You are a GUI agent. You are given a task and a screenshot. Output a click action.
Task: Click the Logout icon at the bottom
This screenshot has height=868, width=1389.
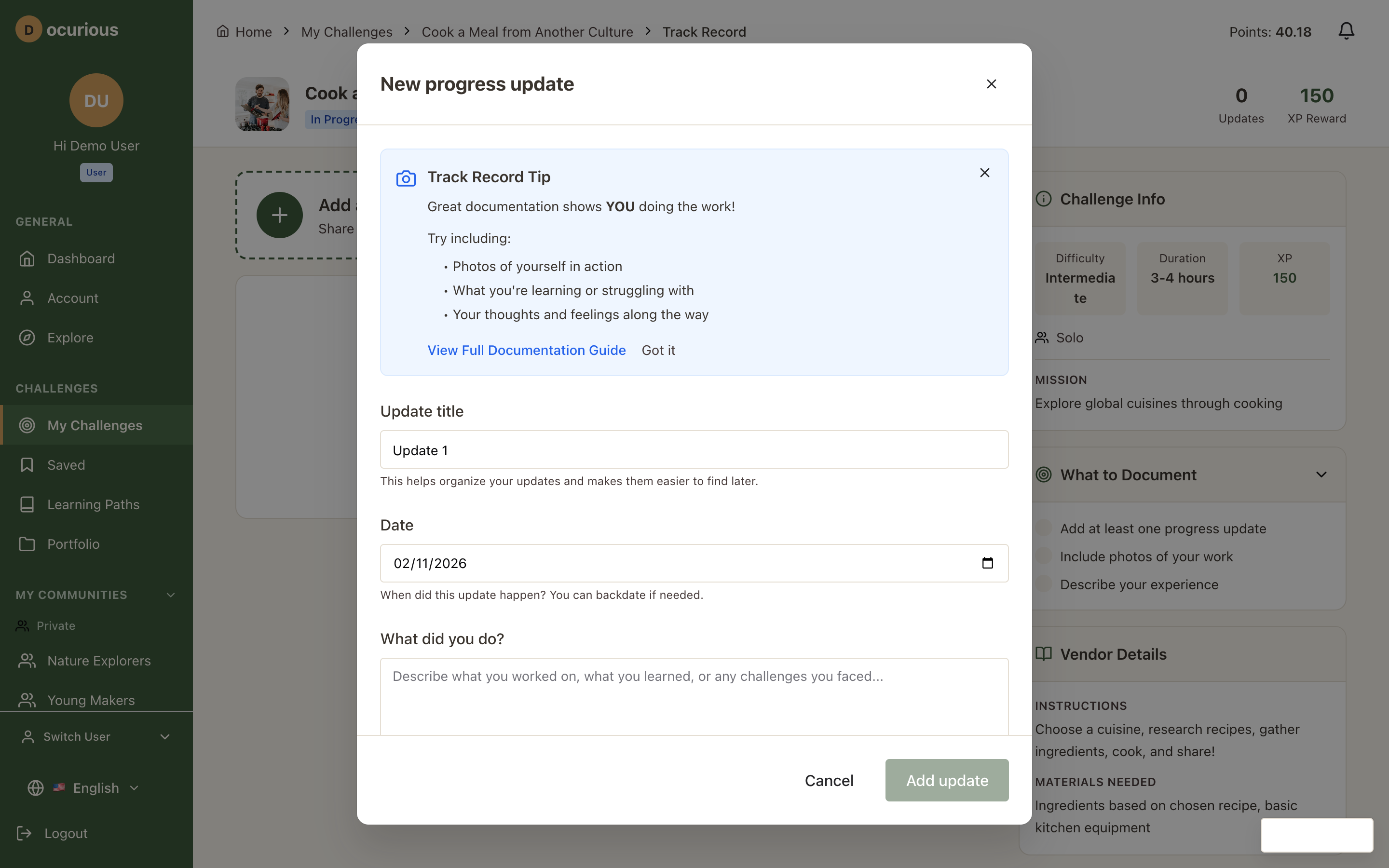pos(24,833)
